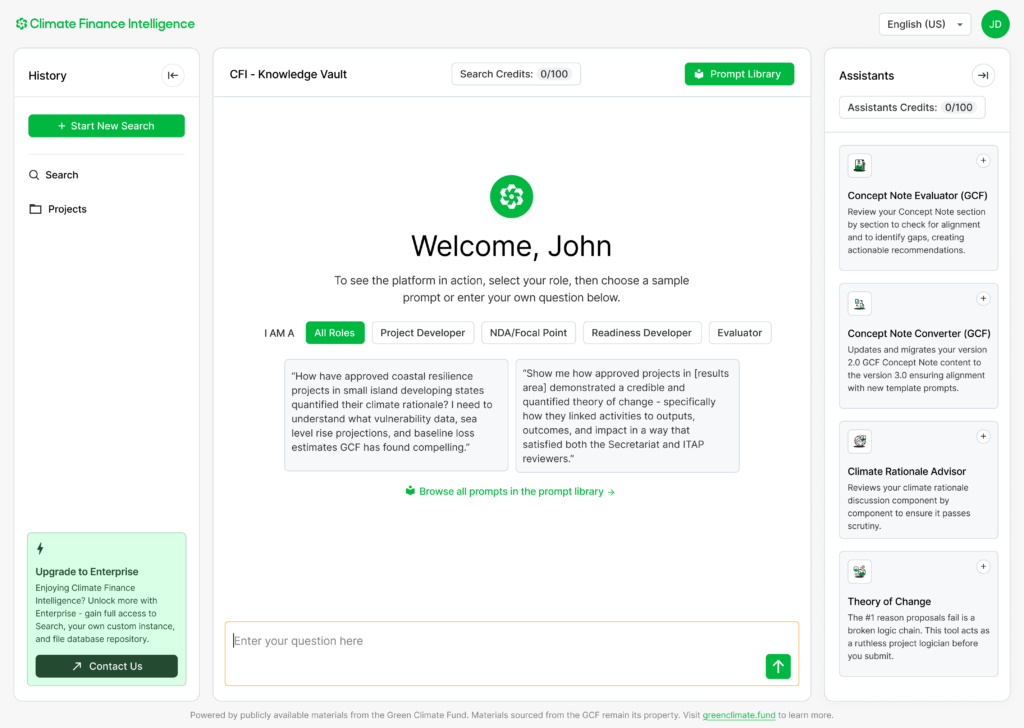Click the Theory of Change assistant icon
This screenshot has width=1024, height=728.
tap(859, 571)
